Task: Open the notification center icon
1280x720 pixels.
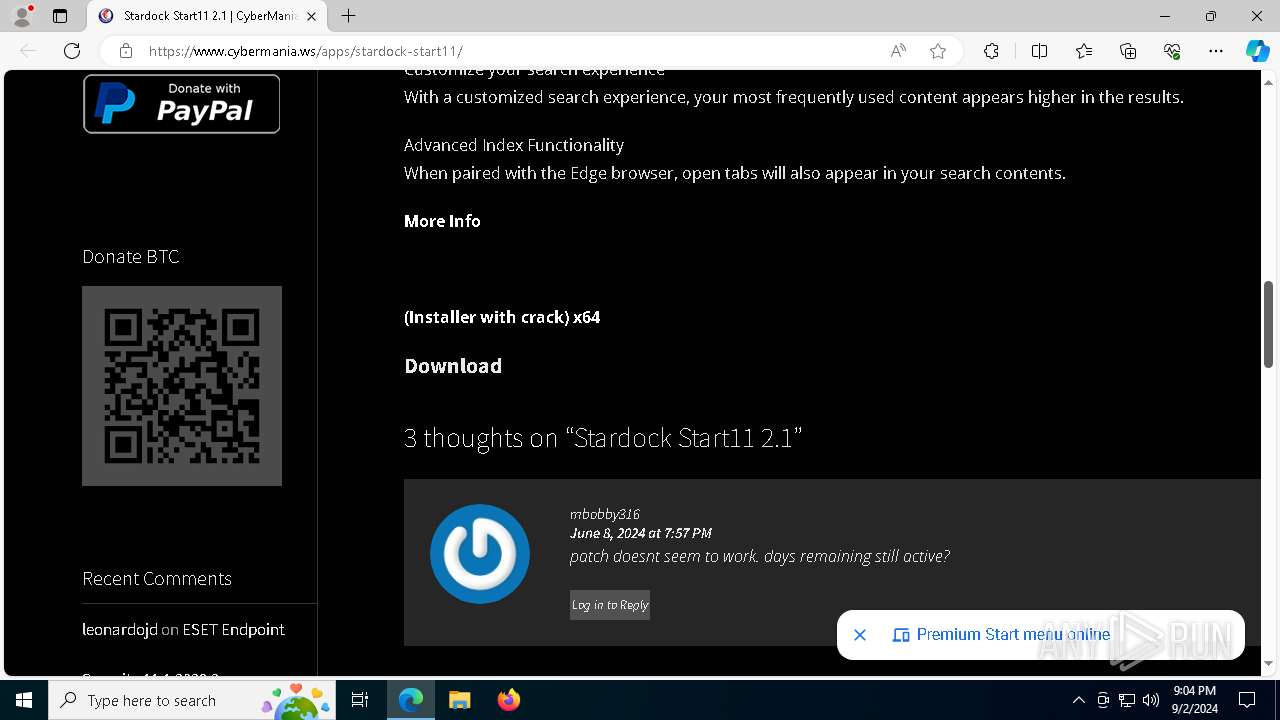Action: click(x=1247, y=700)
